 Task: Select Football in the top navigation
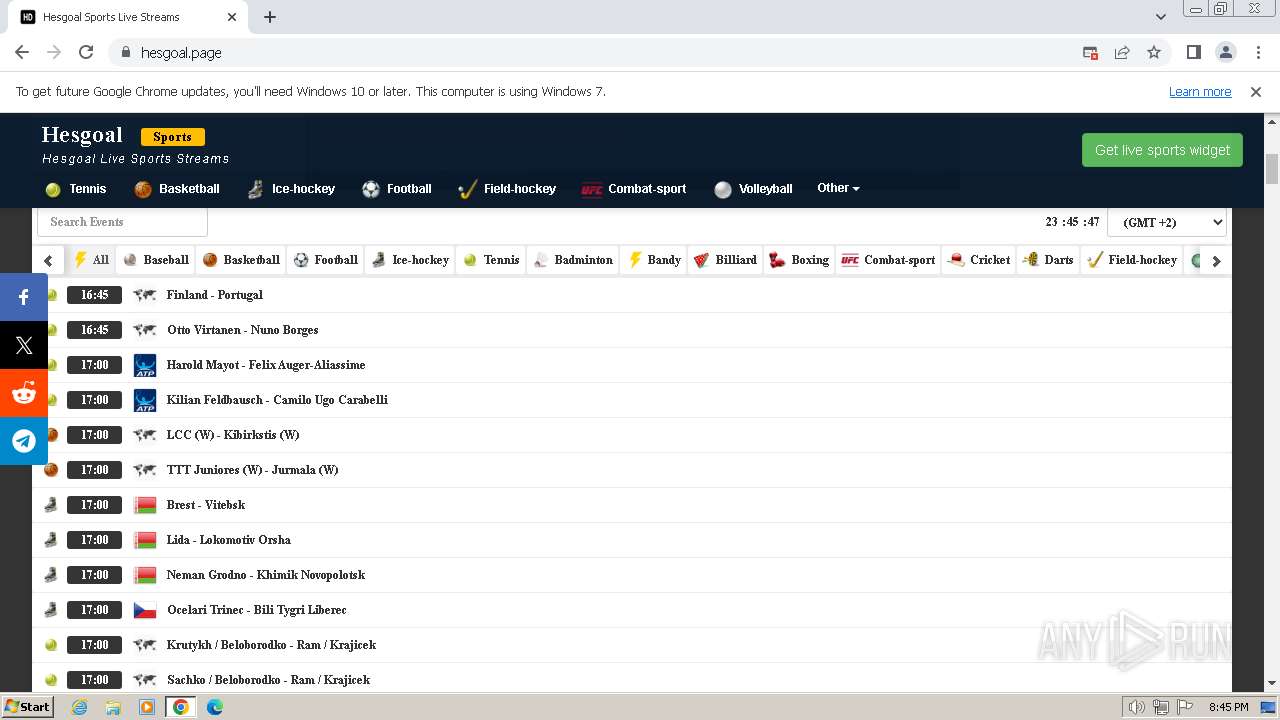[x=397, y=189]
